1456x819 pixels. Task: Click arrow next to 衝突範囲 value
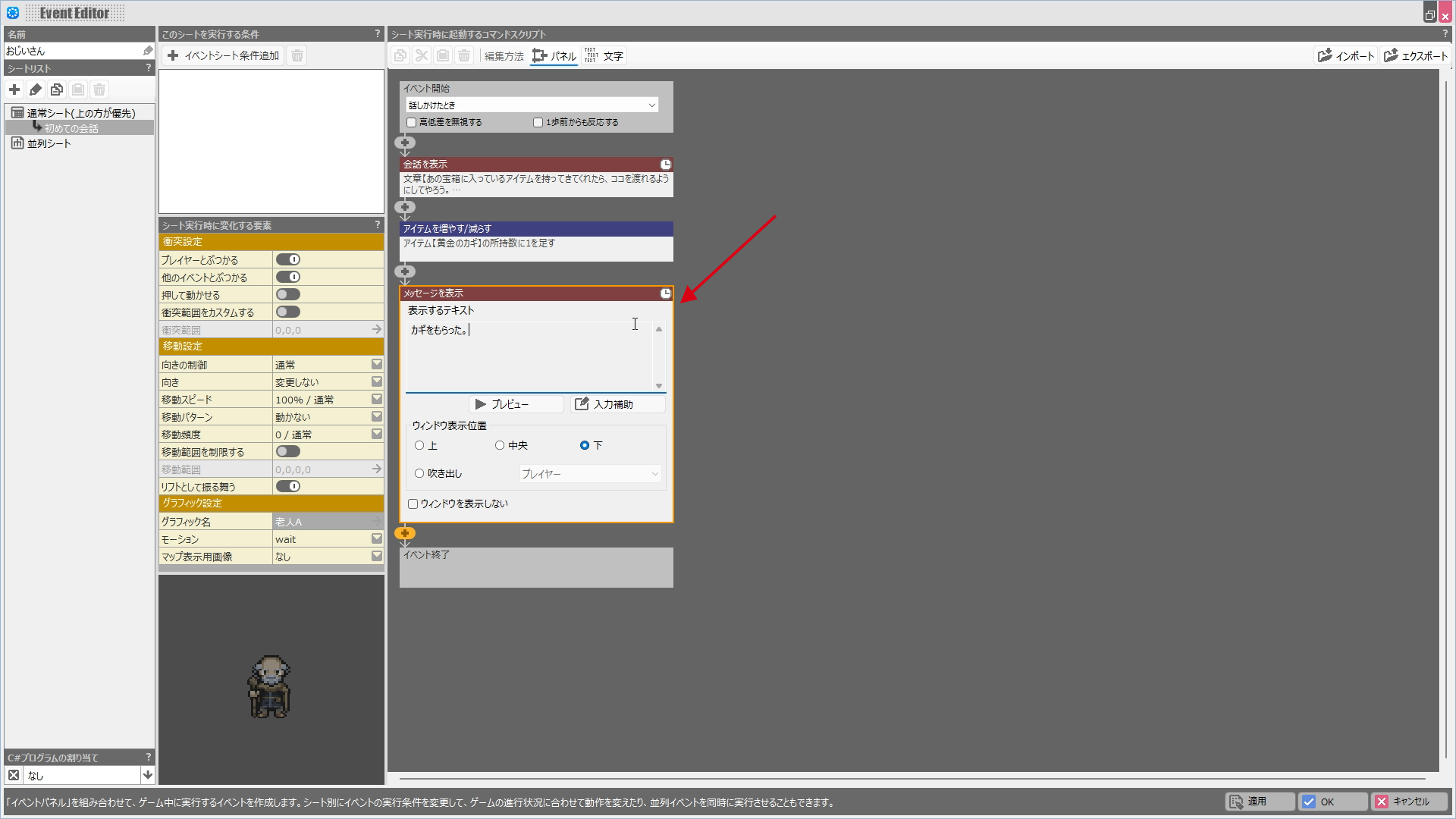pos(376,330)
